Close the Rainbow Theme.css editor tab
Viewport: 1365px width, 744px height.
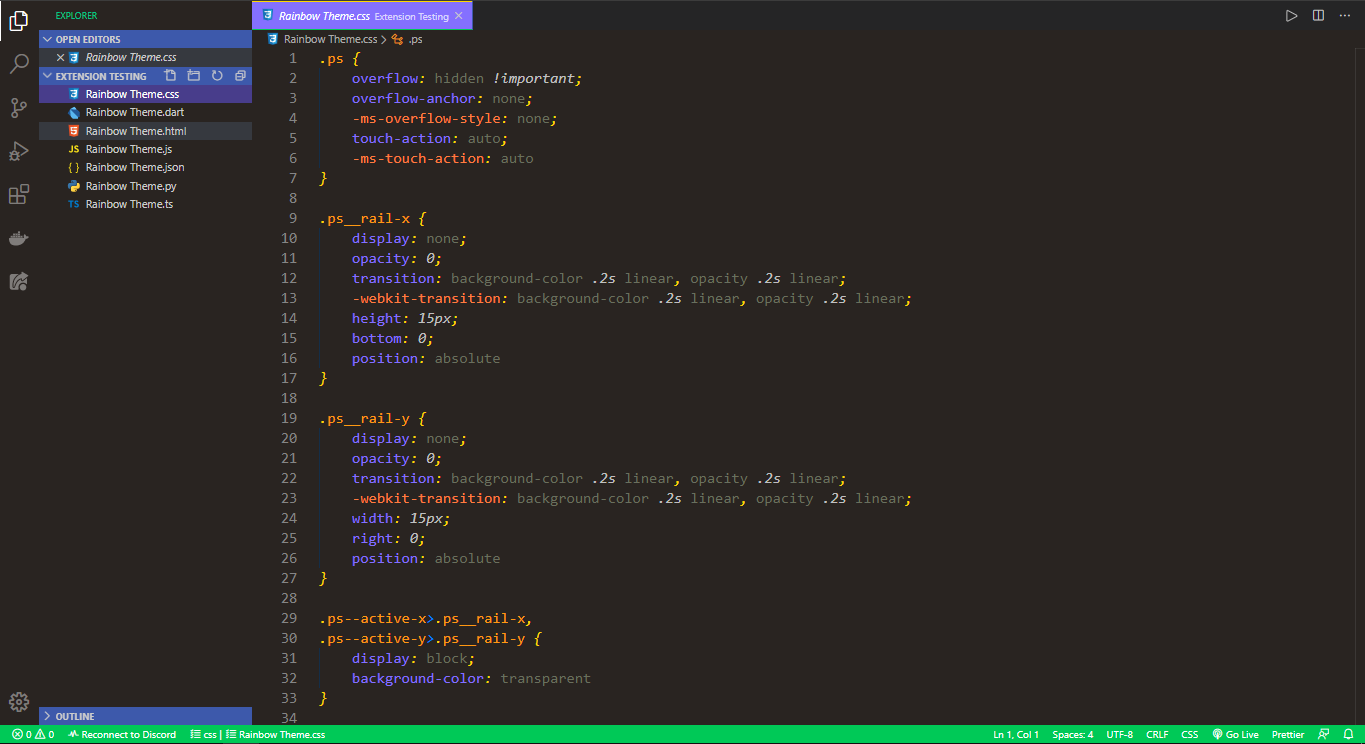pos(459,16)
